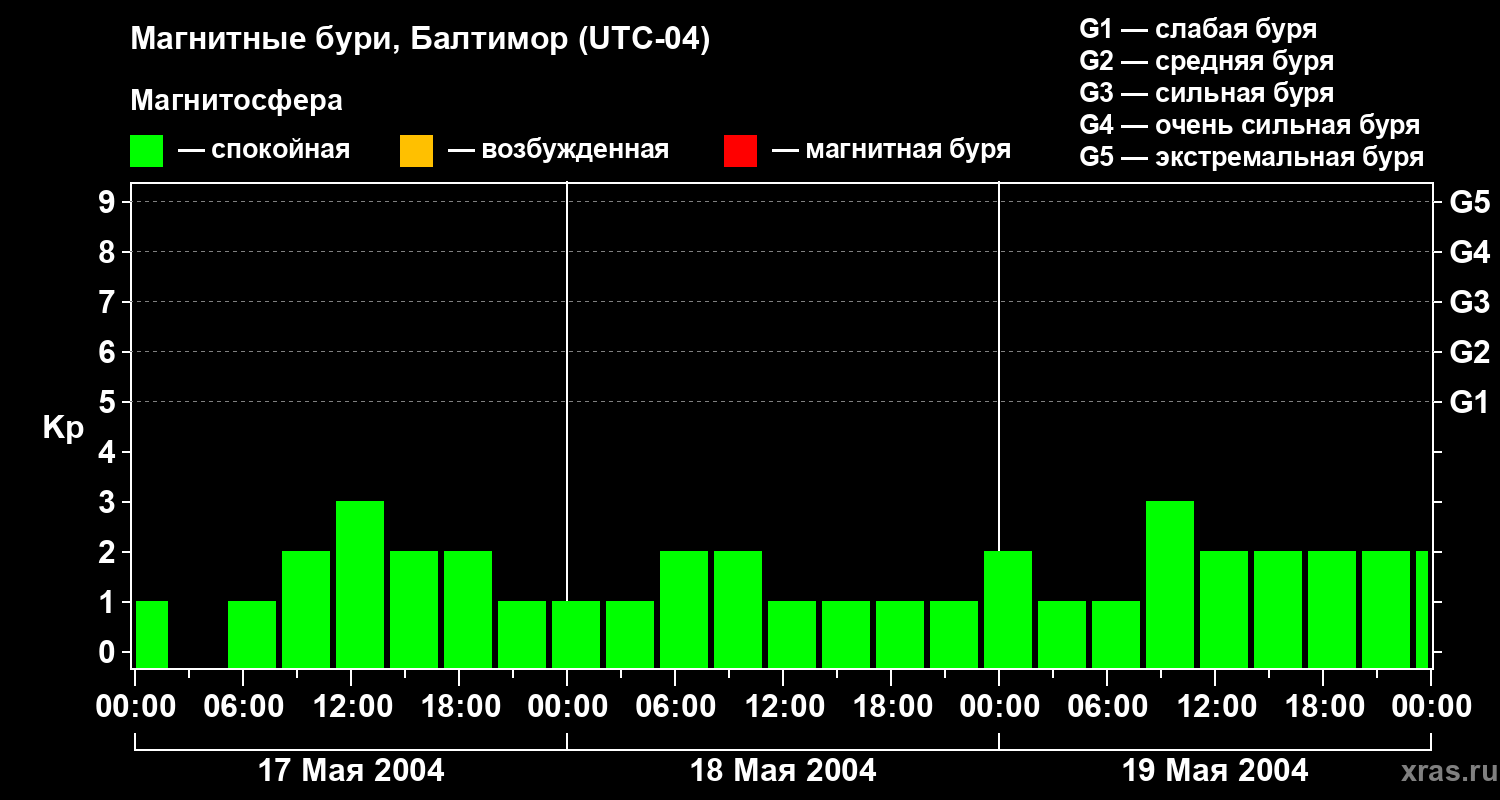Click the 06:00 Kp 1 bar on 19 Мая
Viewport: 1500px width, 800px height.
pyautogui.click(x=1116, y=634)
